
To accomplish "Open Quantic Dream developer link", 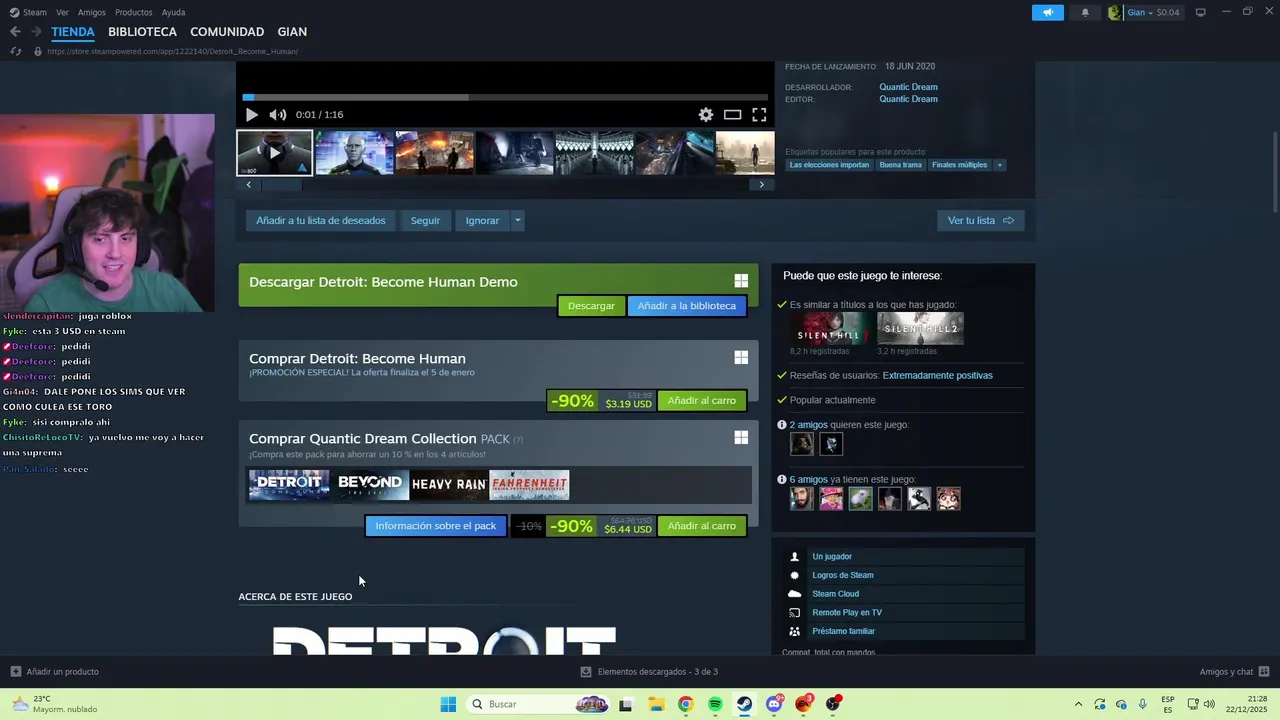I will click(908, 87).
